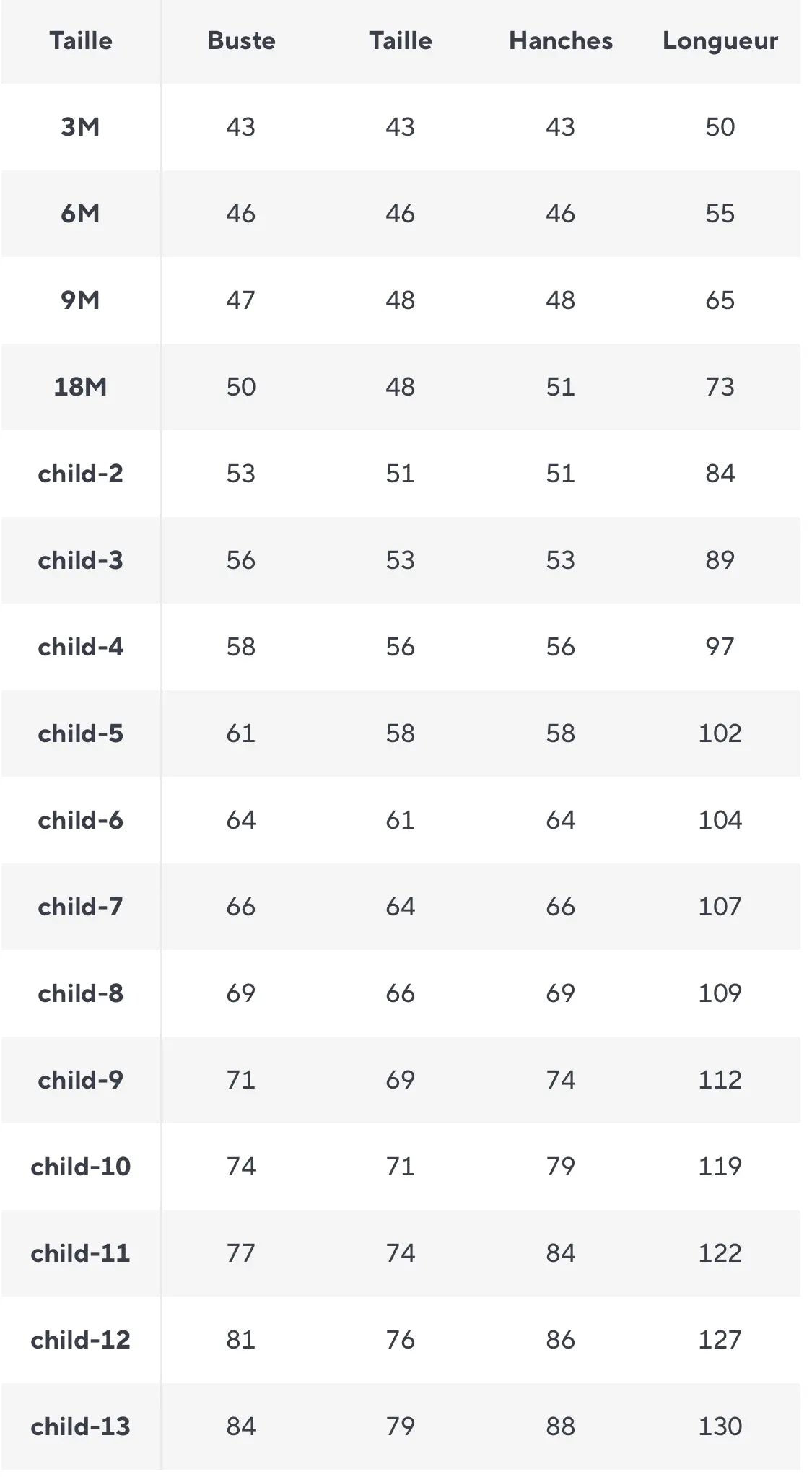This screenshot has width=812, height=1477.
Task: Click the 6M size row label
Action: tap(80, 214)
